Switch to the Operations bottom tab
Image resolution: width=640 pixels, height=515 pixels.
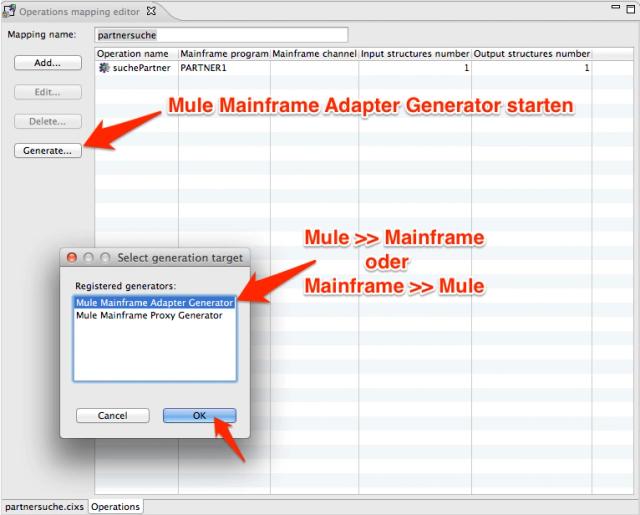point(115,506)
